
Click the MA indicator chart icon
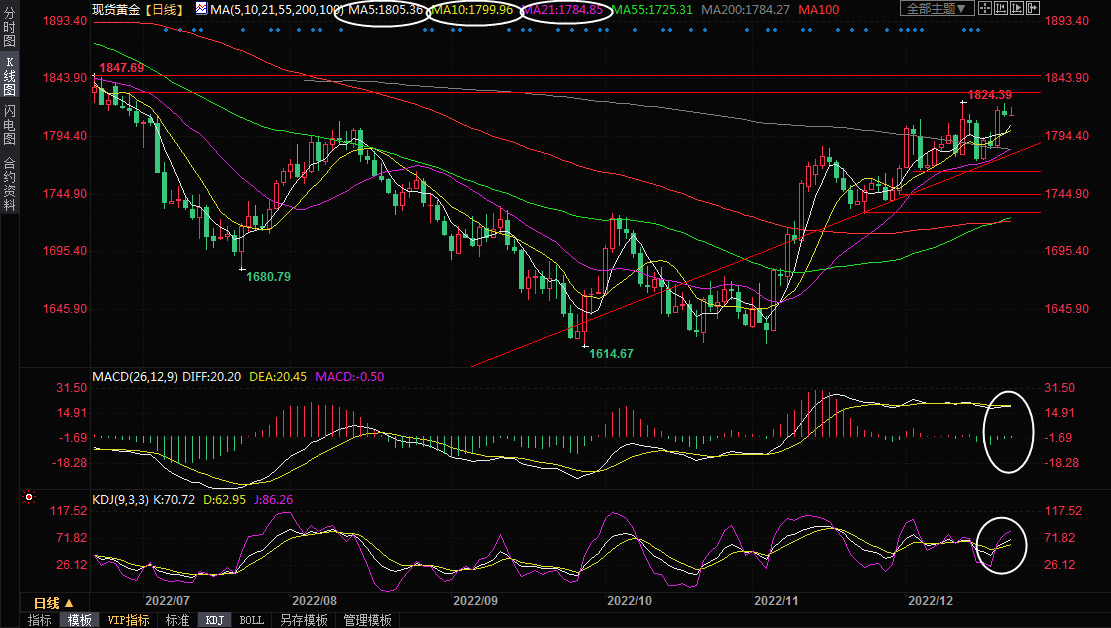click(x=201, y=9)
